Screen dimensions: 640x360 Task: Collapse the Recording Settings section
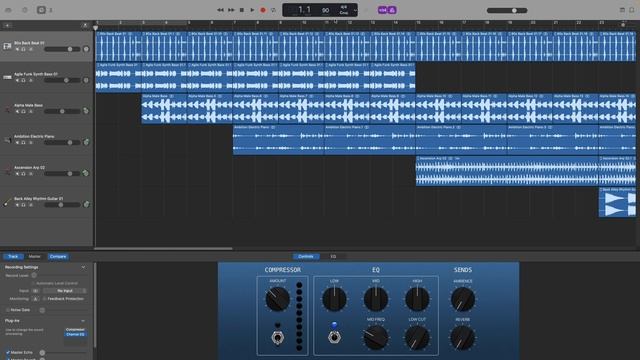pyautogui.click(x=83, y=267)
